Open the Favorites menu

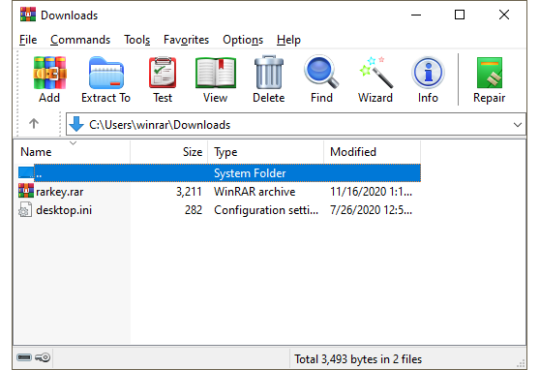(x=186, y=40)
